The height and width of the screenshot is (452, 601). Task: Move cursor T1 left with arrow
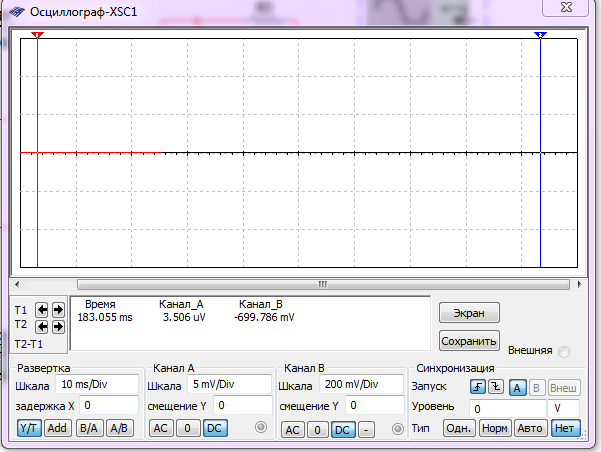(x=42, y=310)
